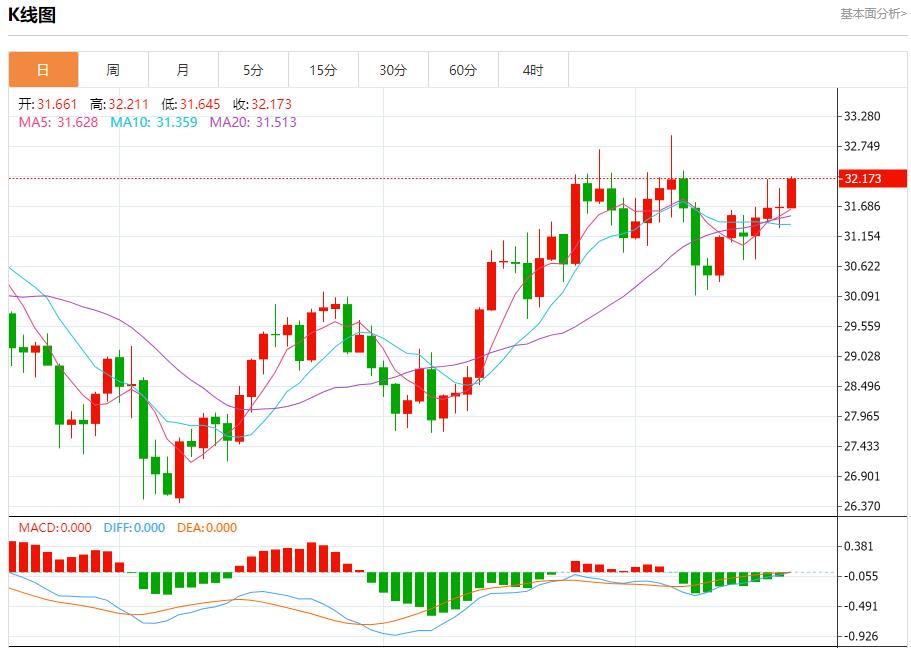Click the latest red candlestick on the right
911x648 pixels.
click(x=791, y=193)
